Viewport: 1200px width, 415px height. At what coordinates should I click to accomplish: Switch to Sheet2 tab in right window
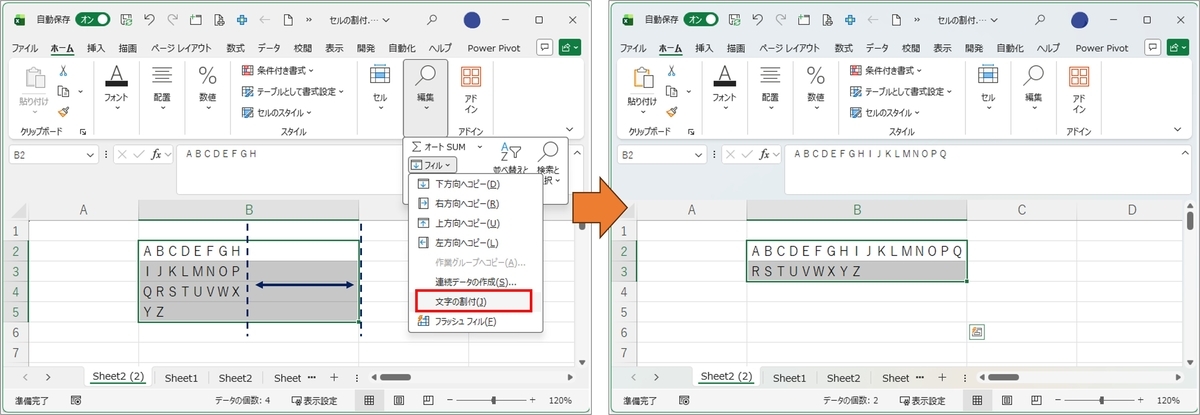tap(843, 377)
